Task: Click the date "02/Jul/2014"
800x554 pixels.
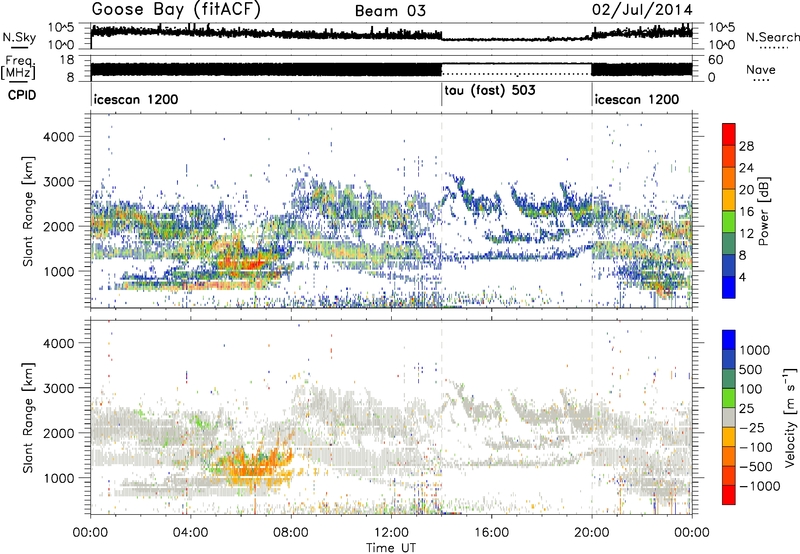Action: point(642,10)
